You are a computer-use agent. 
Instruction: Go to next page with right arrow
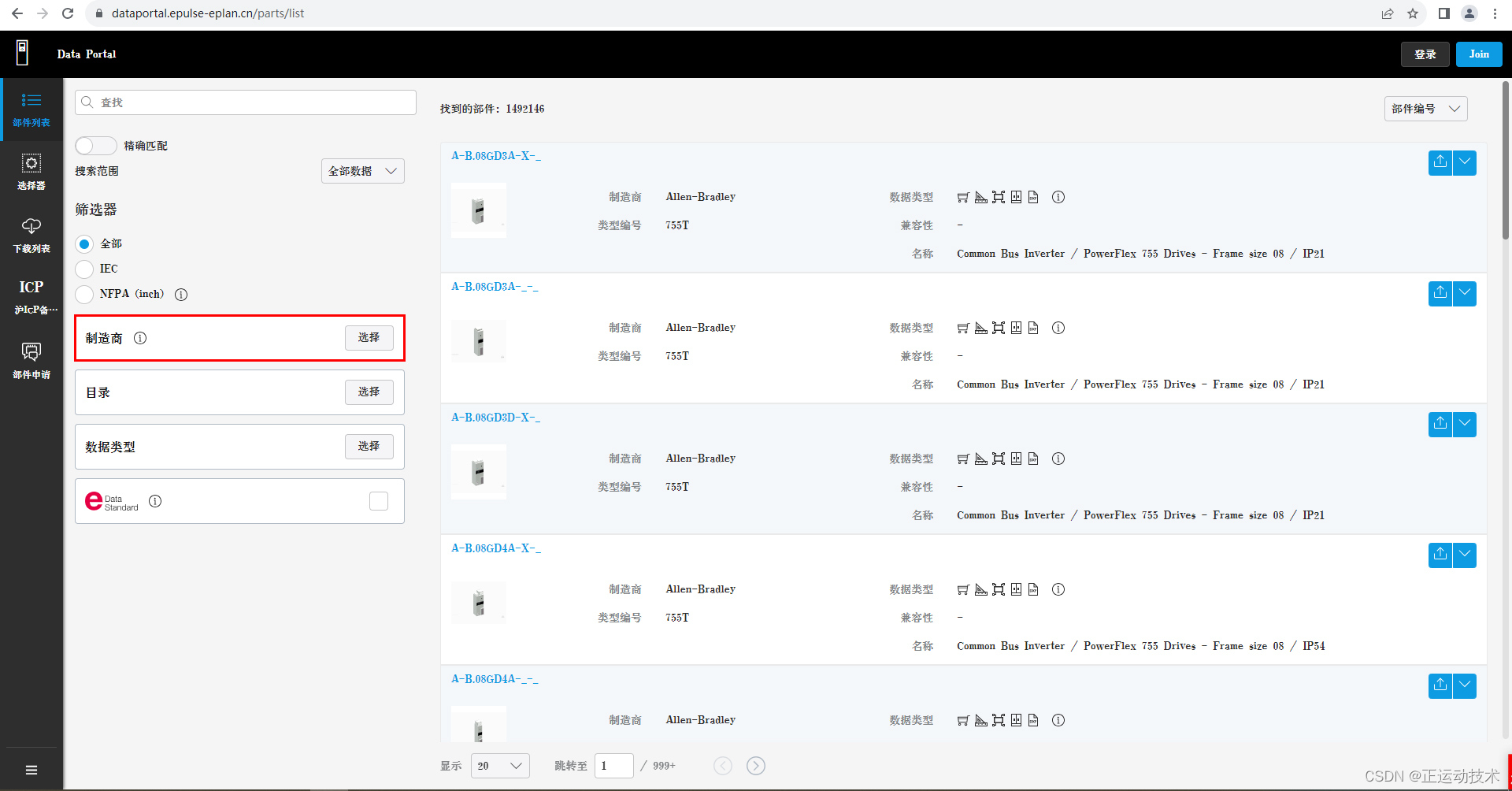pos(755,766)
